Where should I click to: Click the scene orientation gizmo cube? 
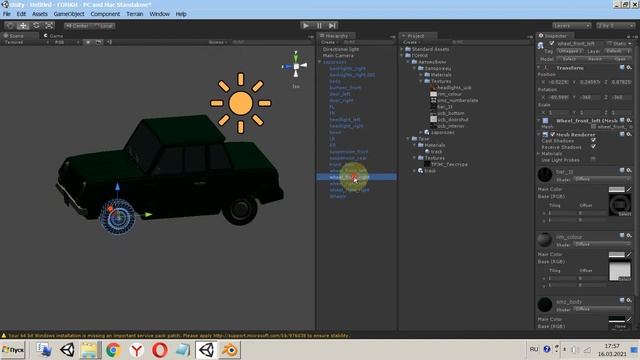coord(296,67)
